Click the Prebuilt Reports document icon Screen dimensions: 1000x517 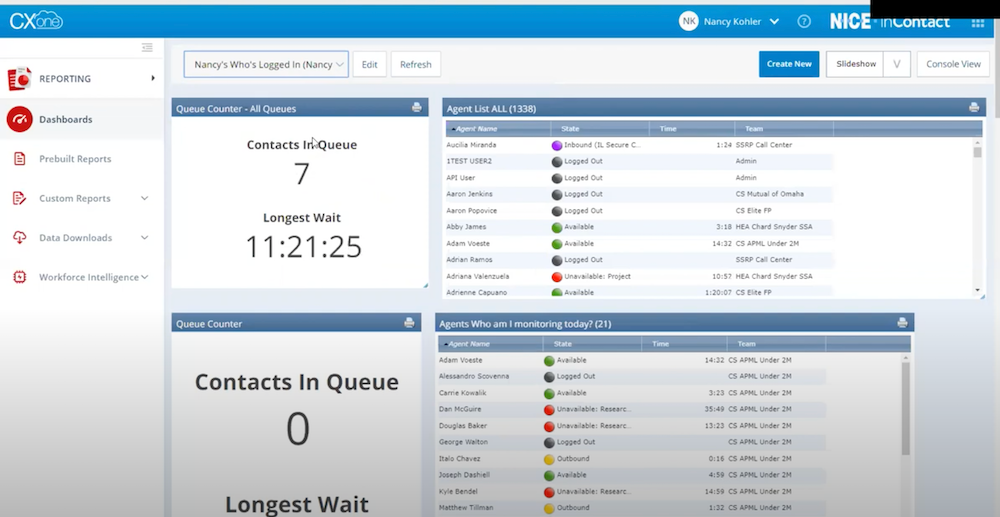tap(20, 159)
